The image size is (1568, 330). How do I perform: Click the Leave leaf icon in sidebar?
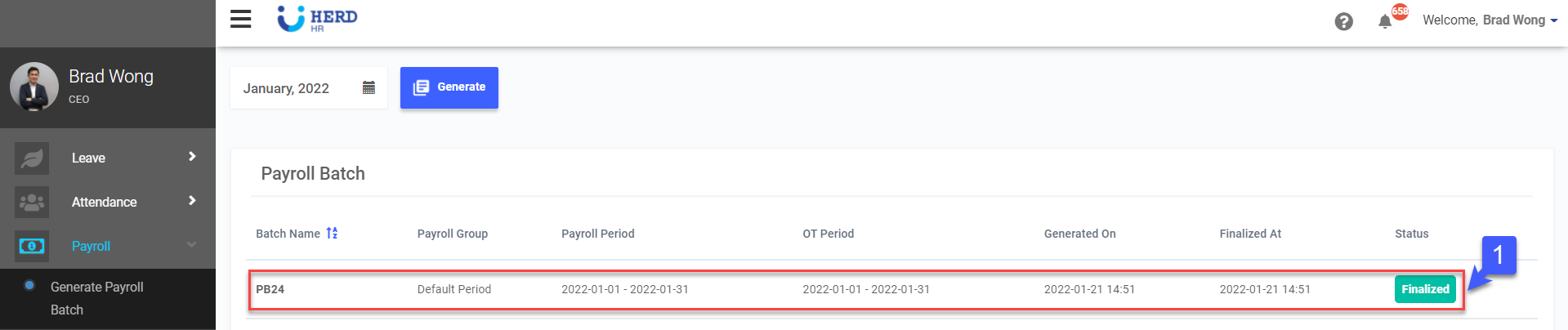(32, 158)
